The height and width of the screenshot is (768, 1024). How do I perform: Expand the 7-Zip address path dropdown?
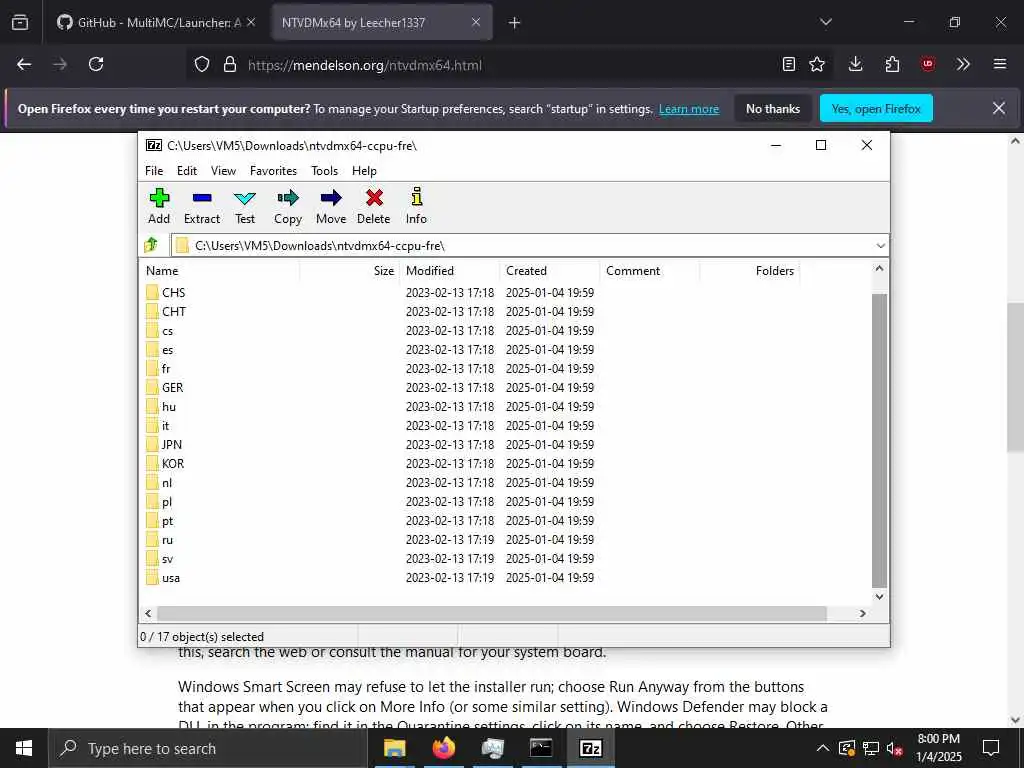point(880,246)
